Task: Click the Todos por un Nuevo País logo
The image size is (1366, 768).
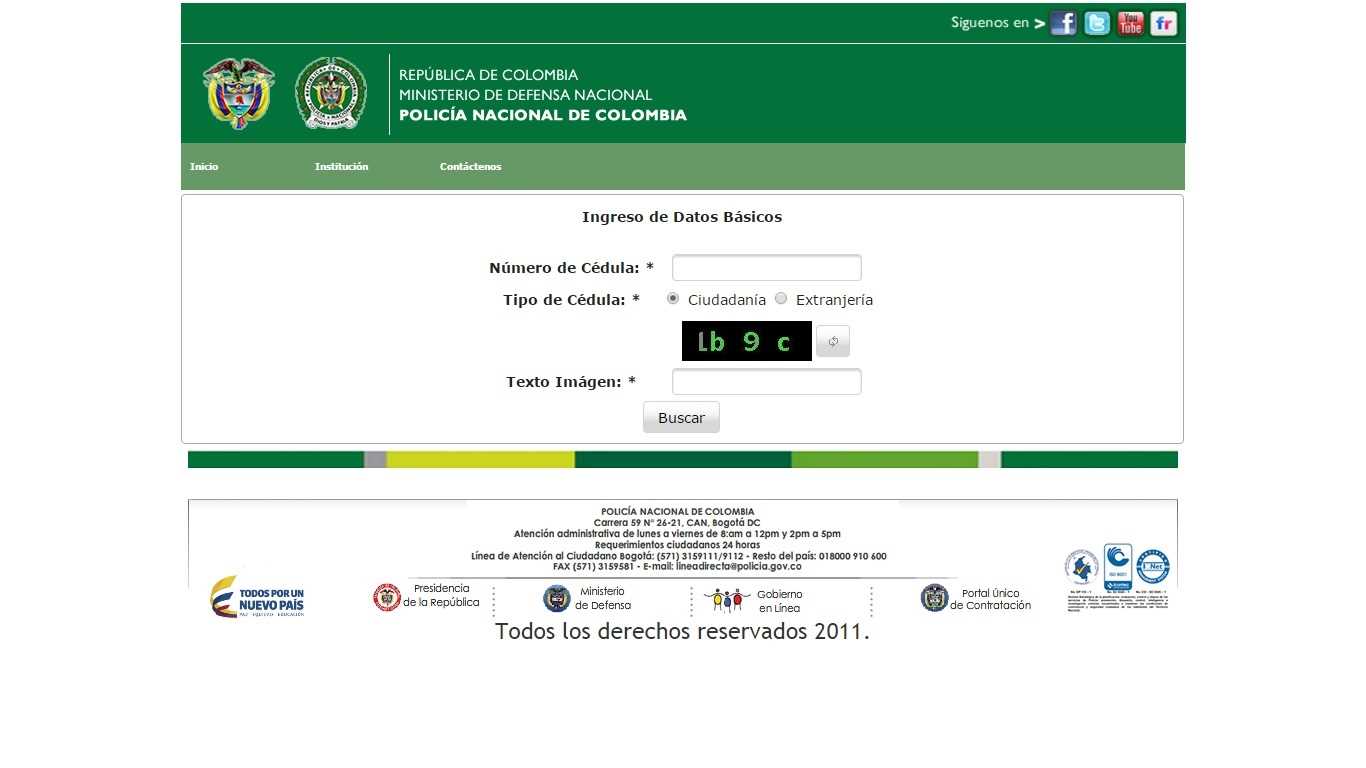Action: pos(257,598)
